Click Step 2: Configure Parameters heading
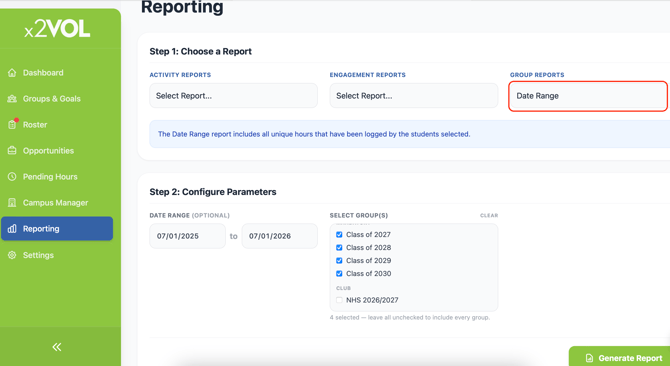 213,192
